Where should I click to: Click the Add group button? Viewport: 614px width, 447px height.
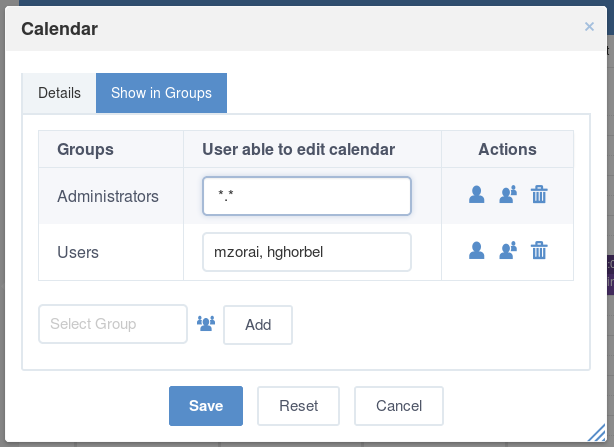pyautogui.click(x=258, y=325)
